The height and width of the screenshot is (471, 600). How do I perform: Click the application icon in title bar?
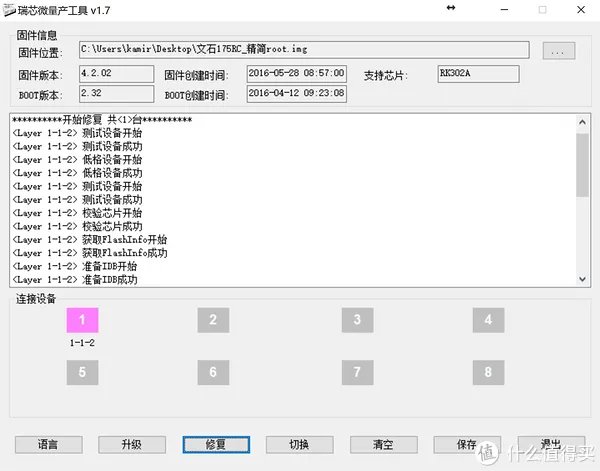click(x=9, y=10)
